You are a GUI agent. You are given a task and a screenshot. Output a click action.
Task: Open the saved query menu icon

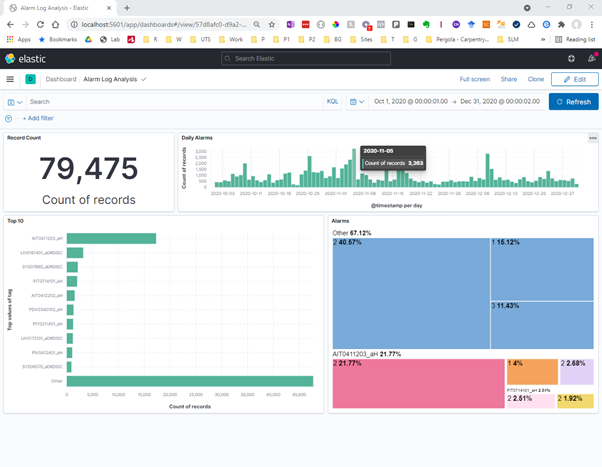[x=14, y=102]
